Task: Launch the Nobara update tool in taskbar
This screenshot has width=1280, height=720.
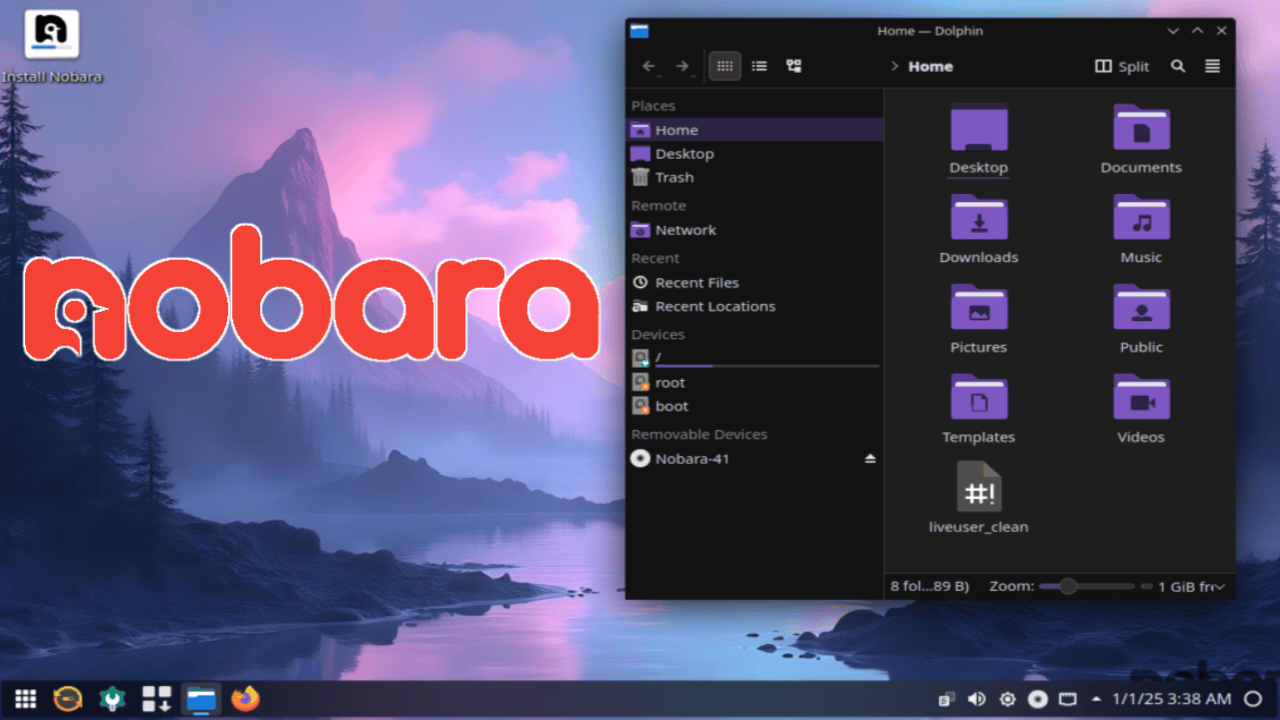Action: point(68,699)
